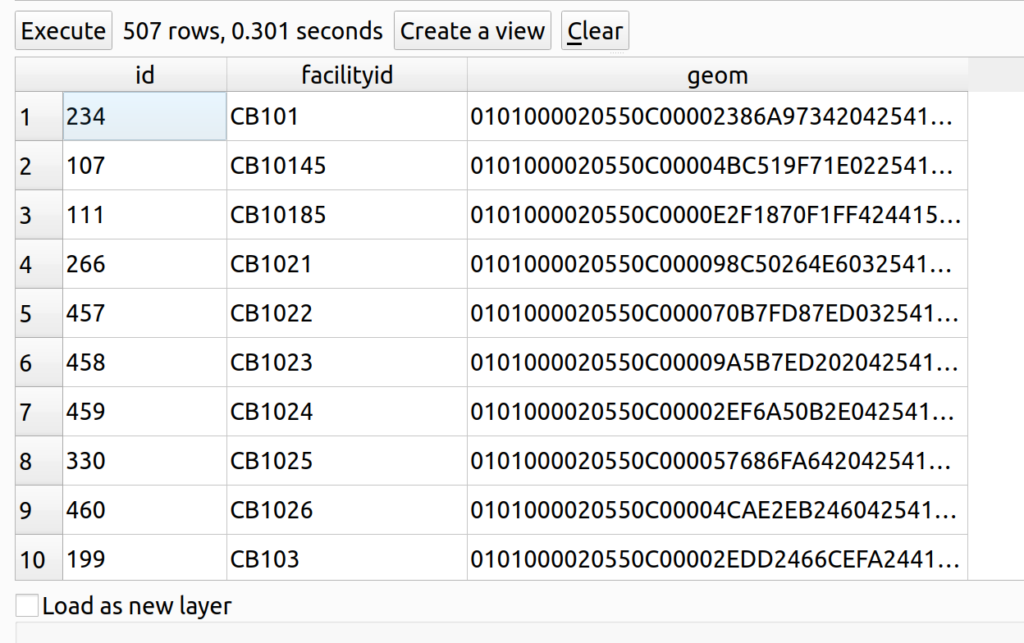Select row number 1 header

(x=38, y=117)
